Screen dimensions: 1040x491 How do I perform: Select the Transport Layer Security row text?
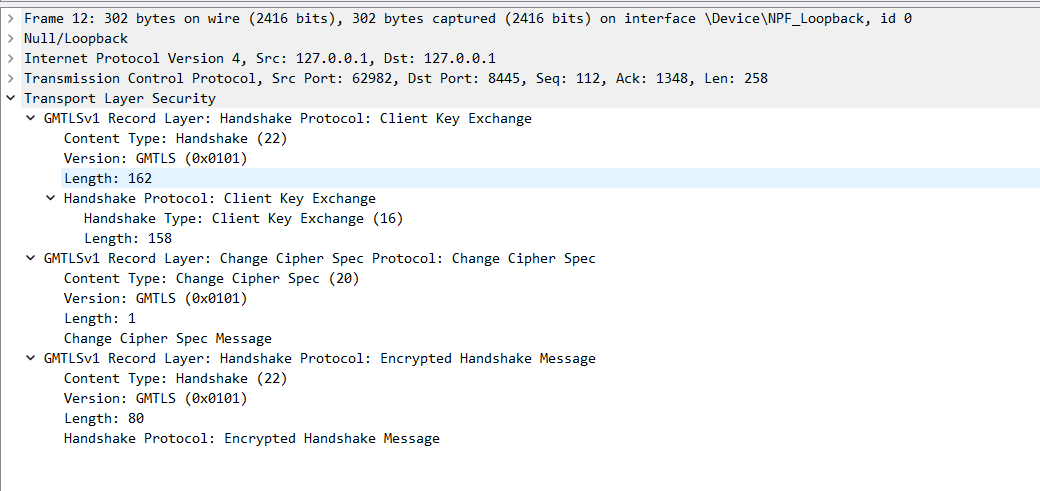(x=120, y=98)
